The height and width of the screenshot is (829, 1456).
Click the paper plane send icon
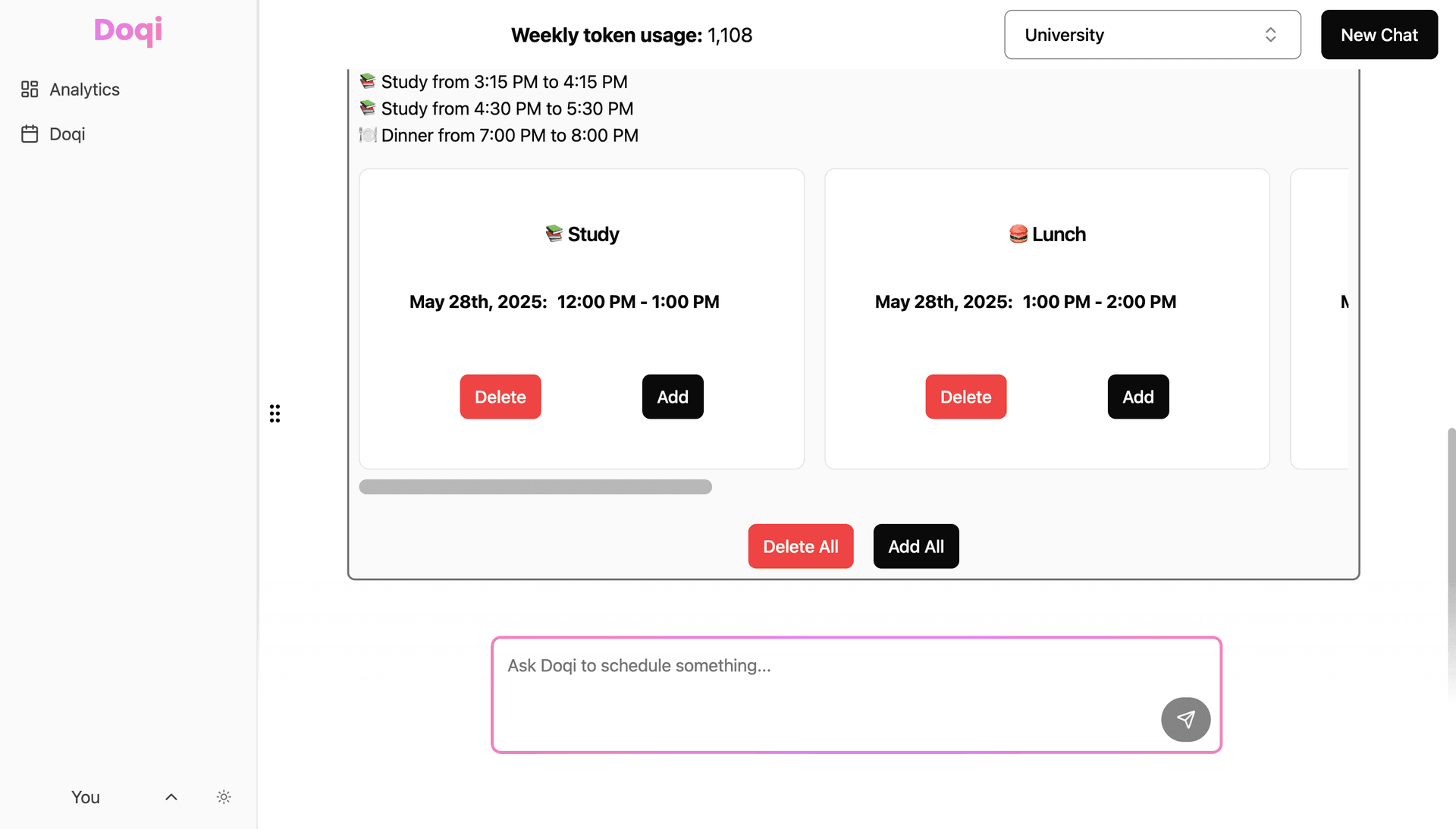point(1185,719)
